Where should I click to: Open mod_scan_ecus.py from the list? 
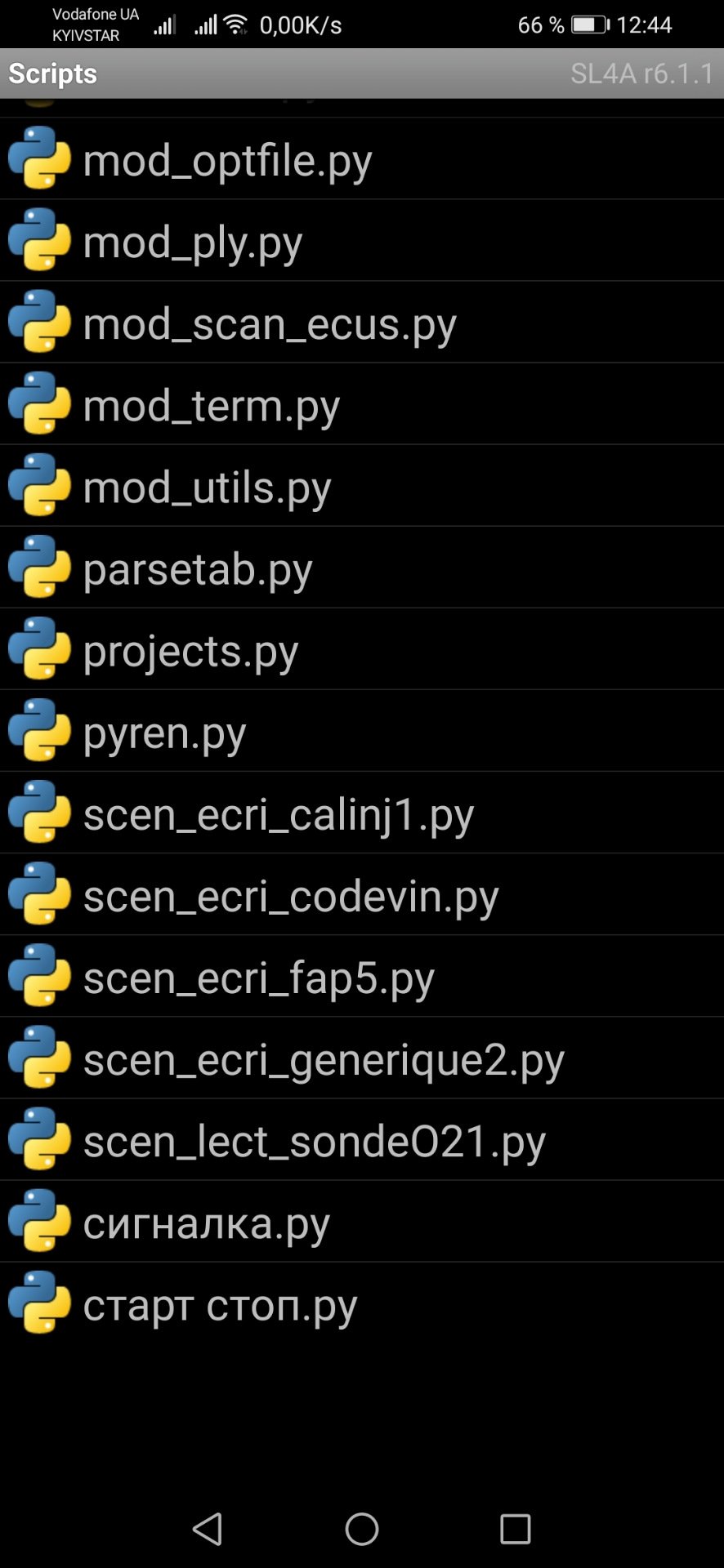click(x=362, y=322)
